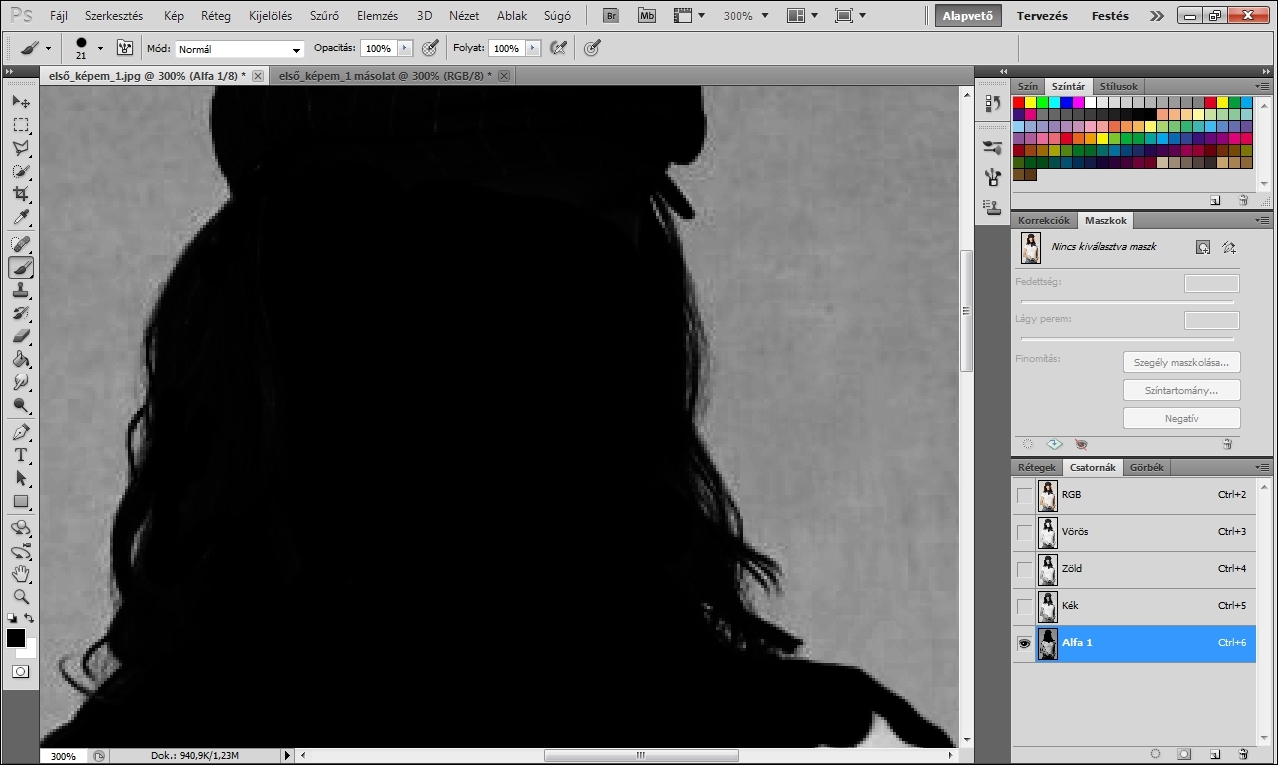Choose the Clone Stamp tool

(x=21, y=290)
